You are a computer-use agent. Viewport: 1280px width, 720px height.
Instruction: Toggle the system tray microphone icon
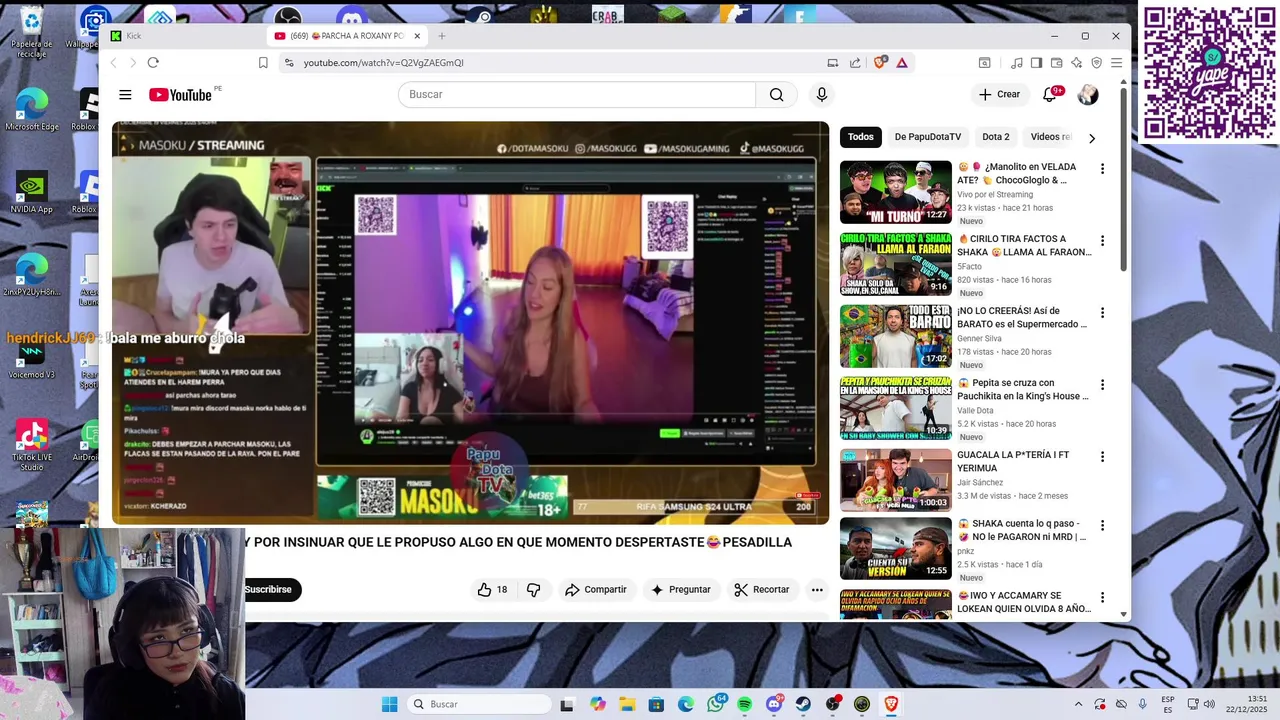tap(1143, 704)
